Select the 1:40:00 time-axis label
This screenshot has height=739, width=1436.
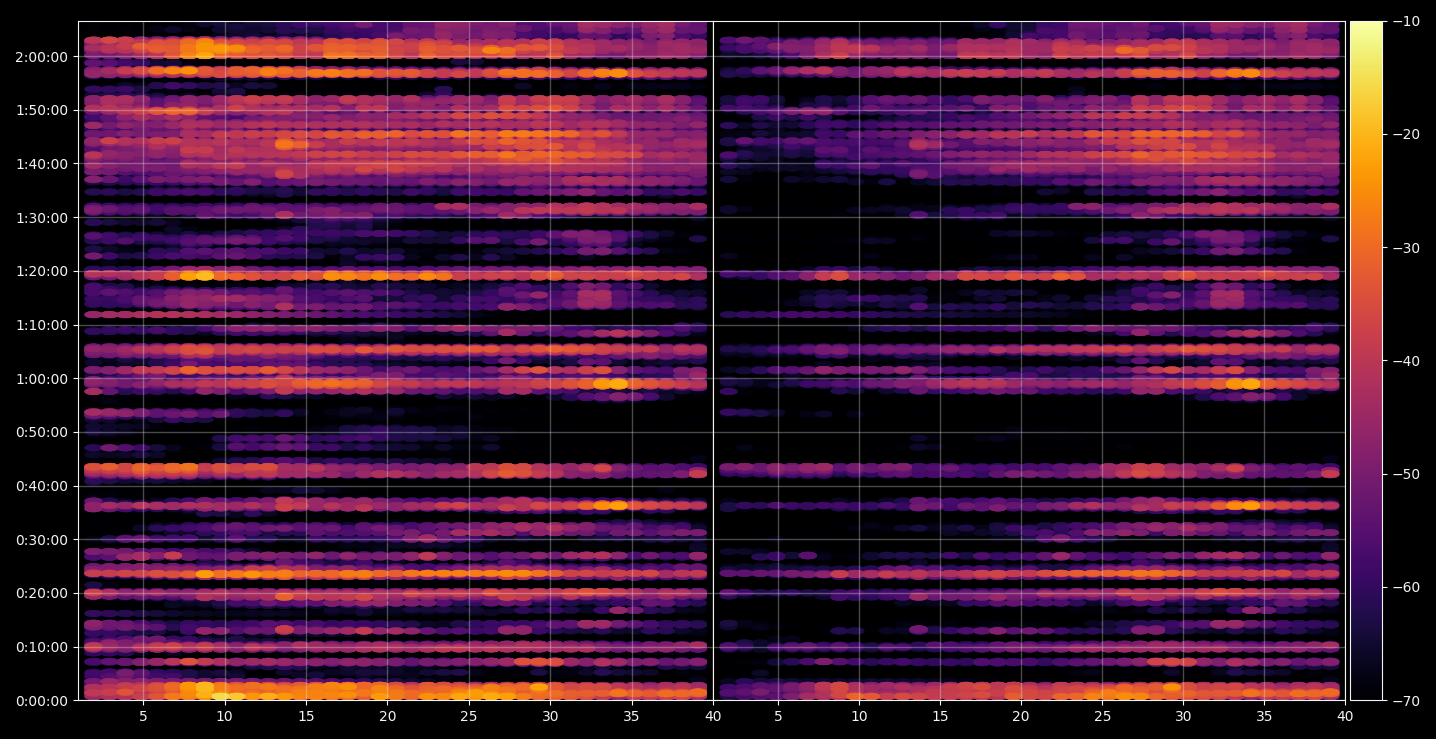[41, 164]
